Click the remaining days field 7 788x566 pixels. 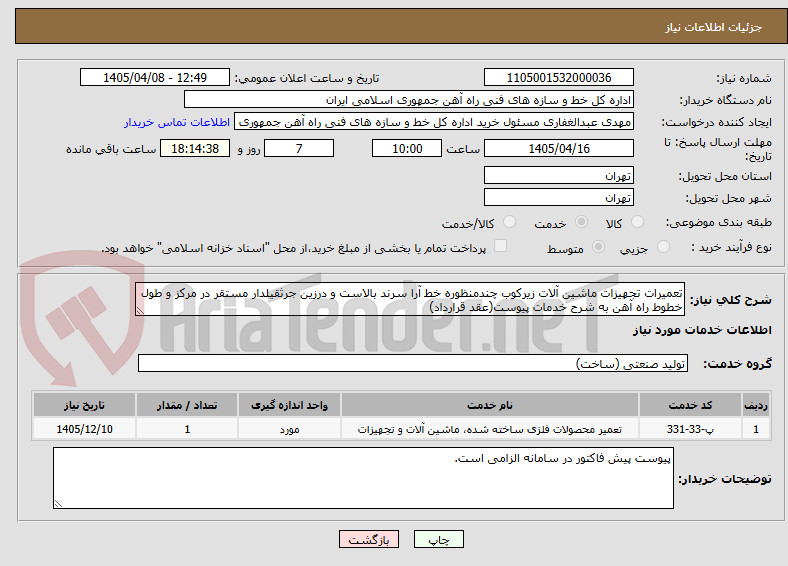(x=299, y=148)
